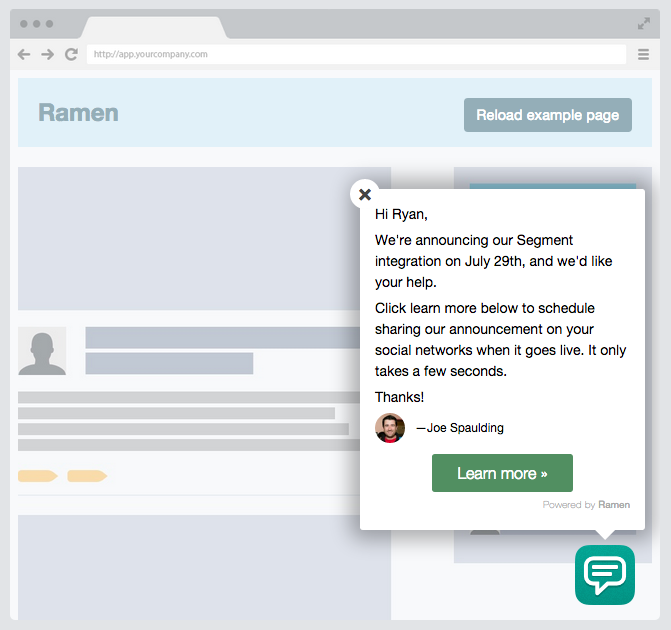This screenshot has width=671, height=630.
Task: Click the "—Joe Spaulding" signature text
Action: coord(460,428)
